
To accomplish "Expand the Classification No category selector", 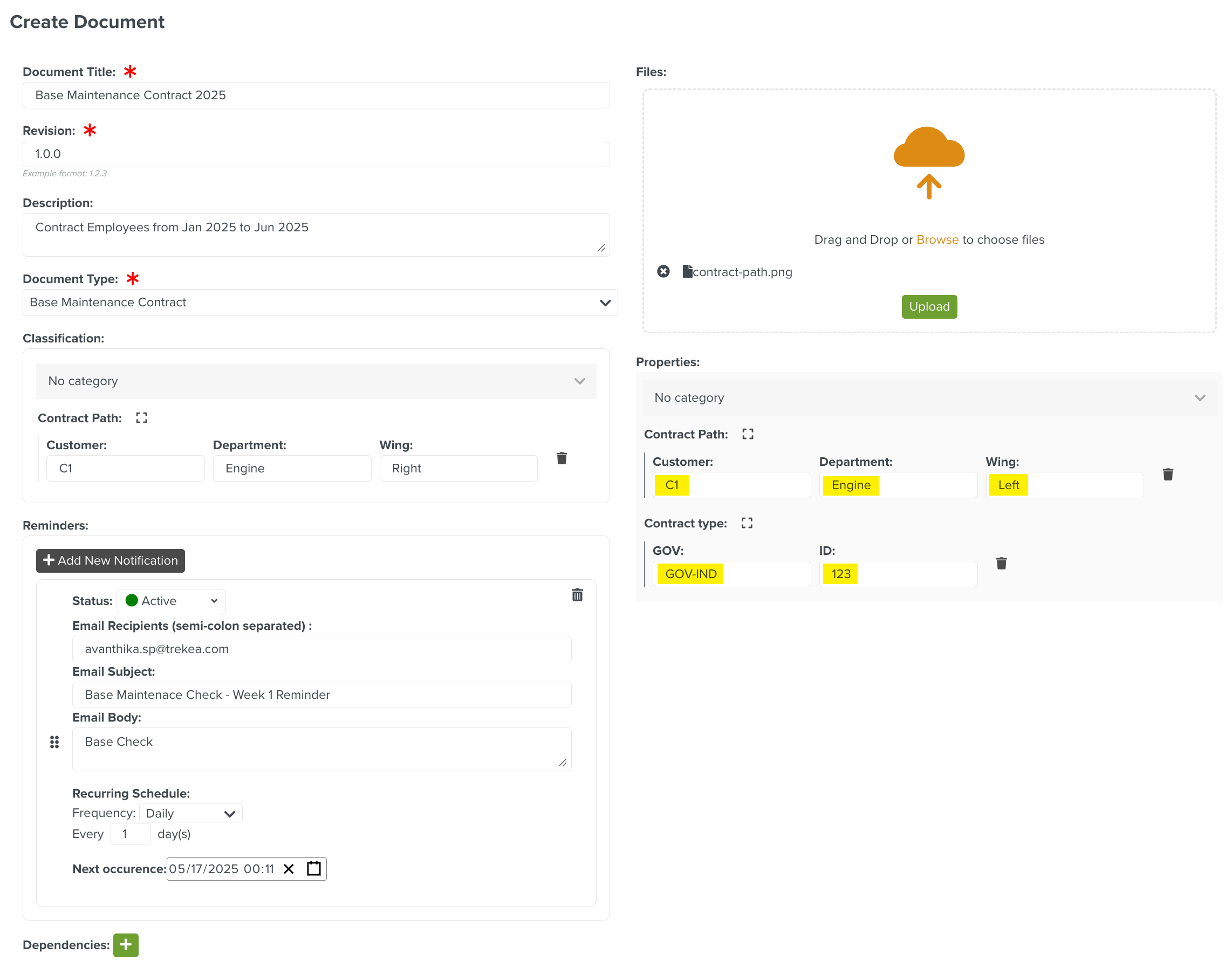I will coord(316,381).
